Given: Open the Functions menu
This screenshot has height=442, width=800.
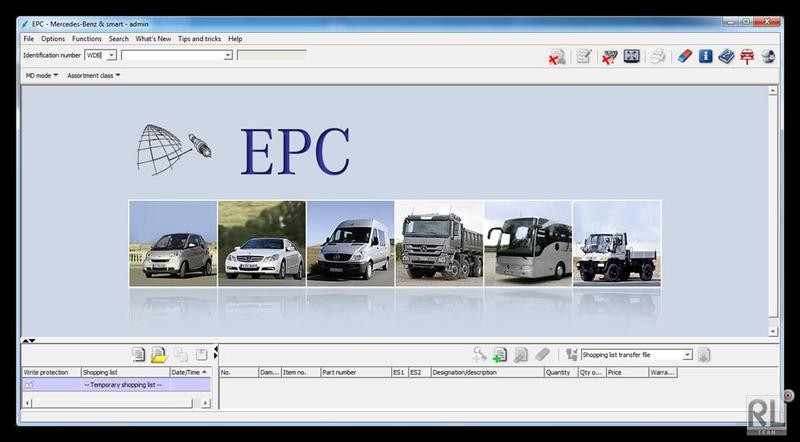Looking at the screenshot, I should [x=87, y=39].
